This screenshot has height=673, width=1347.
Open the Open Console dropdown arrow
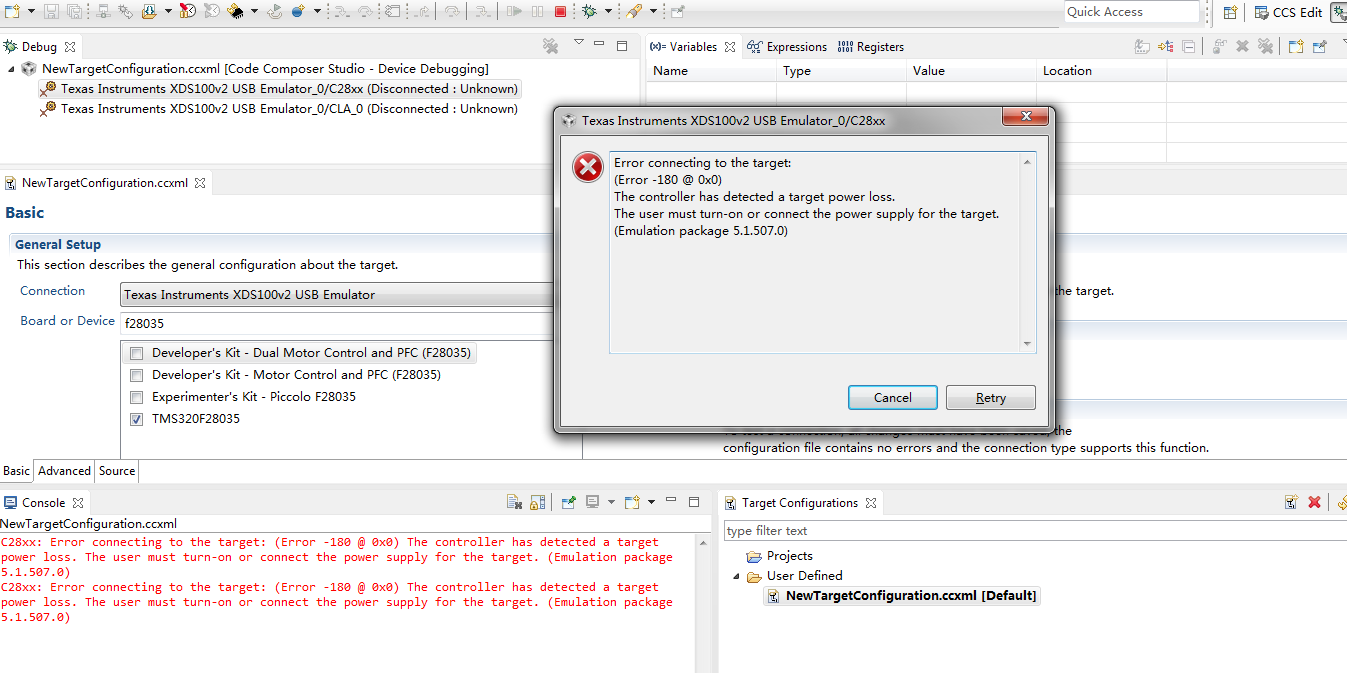651,502
